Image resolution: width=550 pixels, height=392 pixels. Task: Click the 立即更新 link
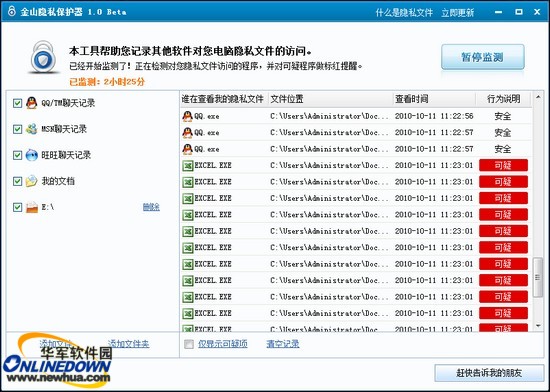(457, 13)
